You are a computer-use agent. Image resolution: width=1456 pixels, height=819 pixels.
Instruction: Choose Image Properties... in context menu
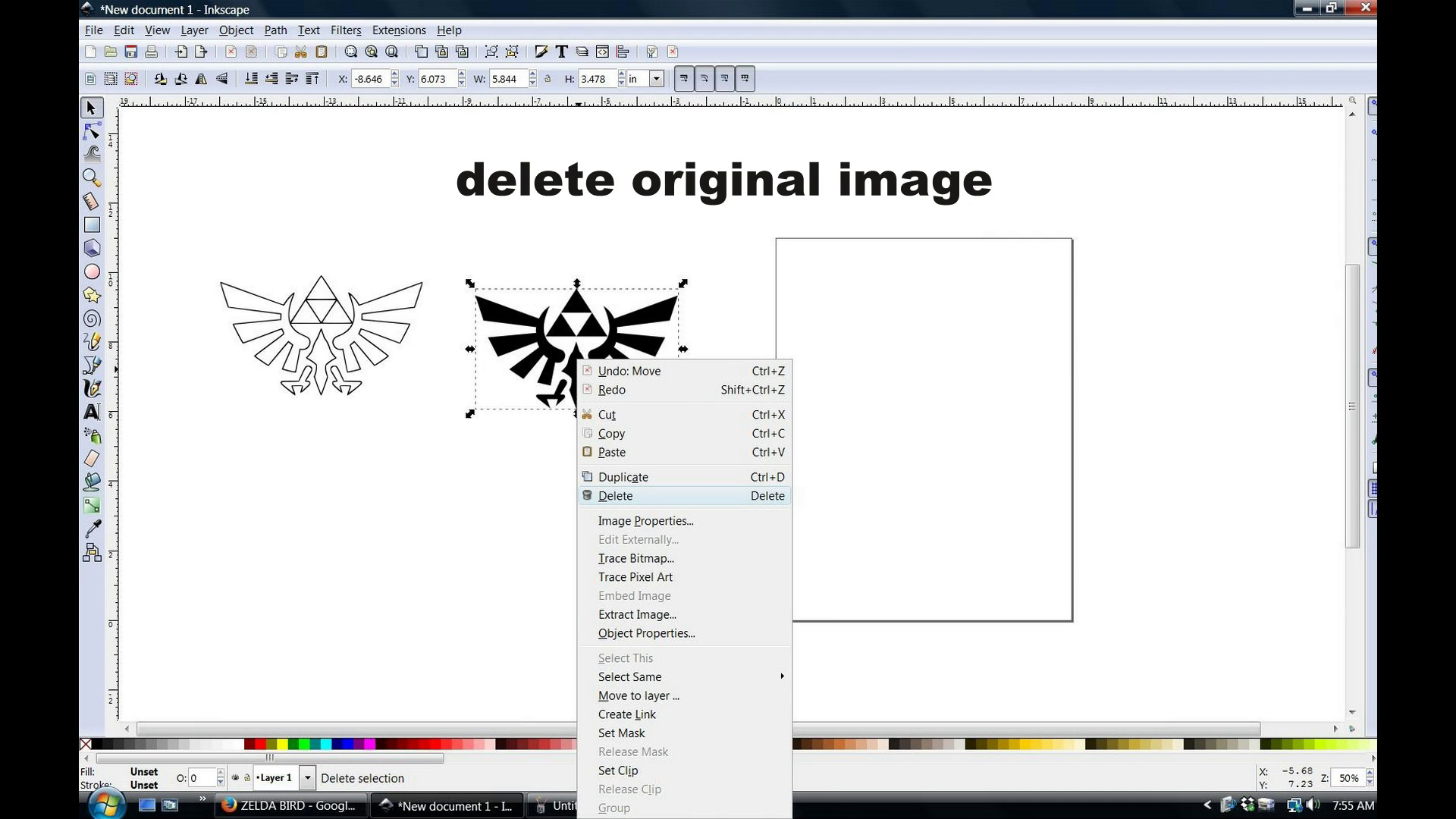[x=684, y=521]
